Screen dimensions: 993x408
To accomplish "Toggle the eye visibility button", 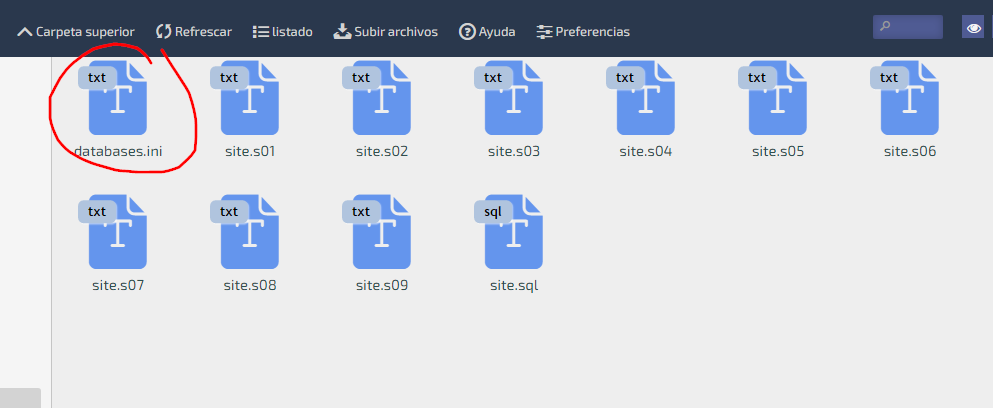I will 973,27.
